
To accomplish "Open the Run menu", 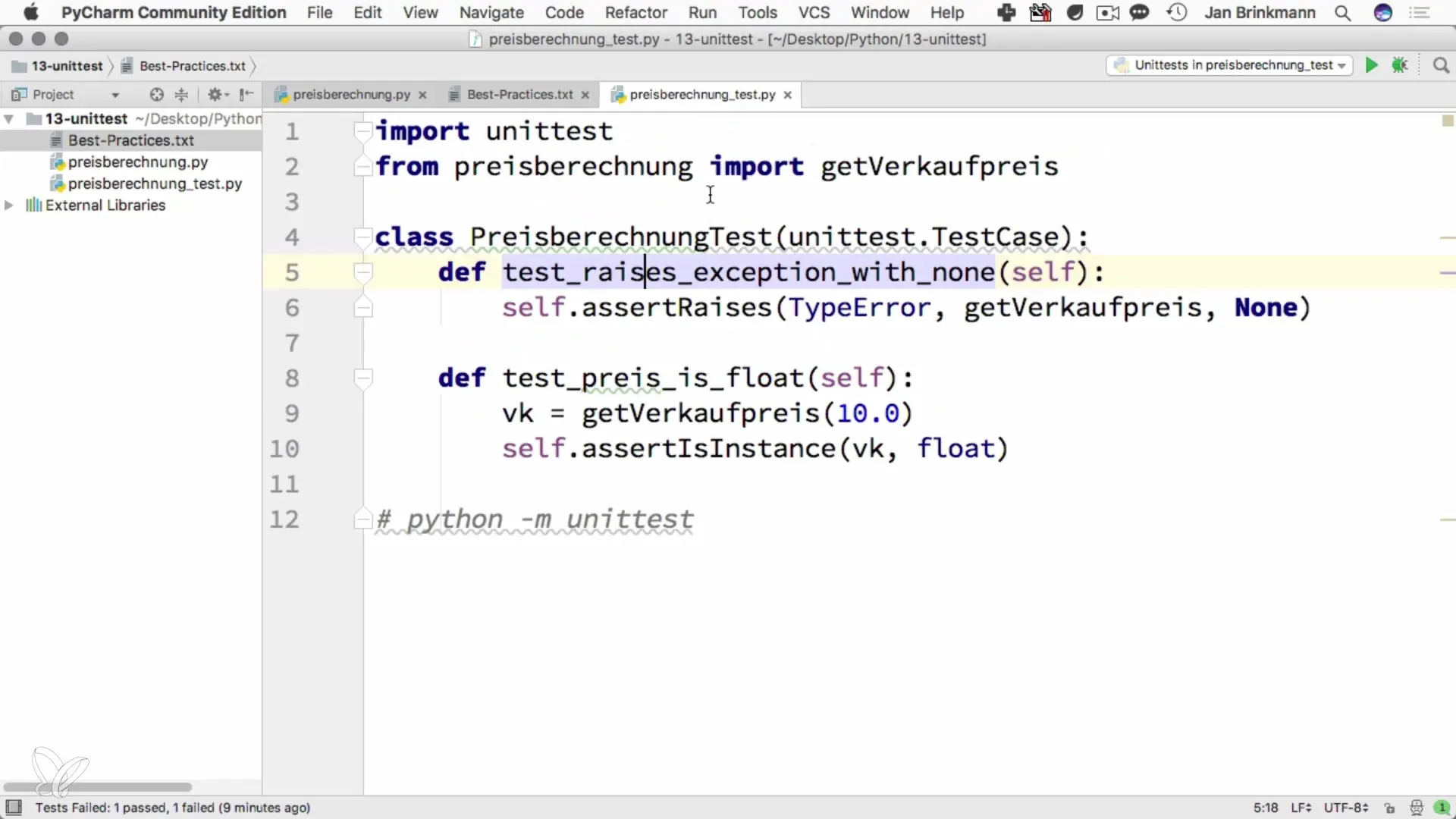I will click(702, 13).
